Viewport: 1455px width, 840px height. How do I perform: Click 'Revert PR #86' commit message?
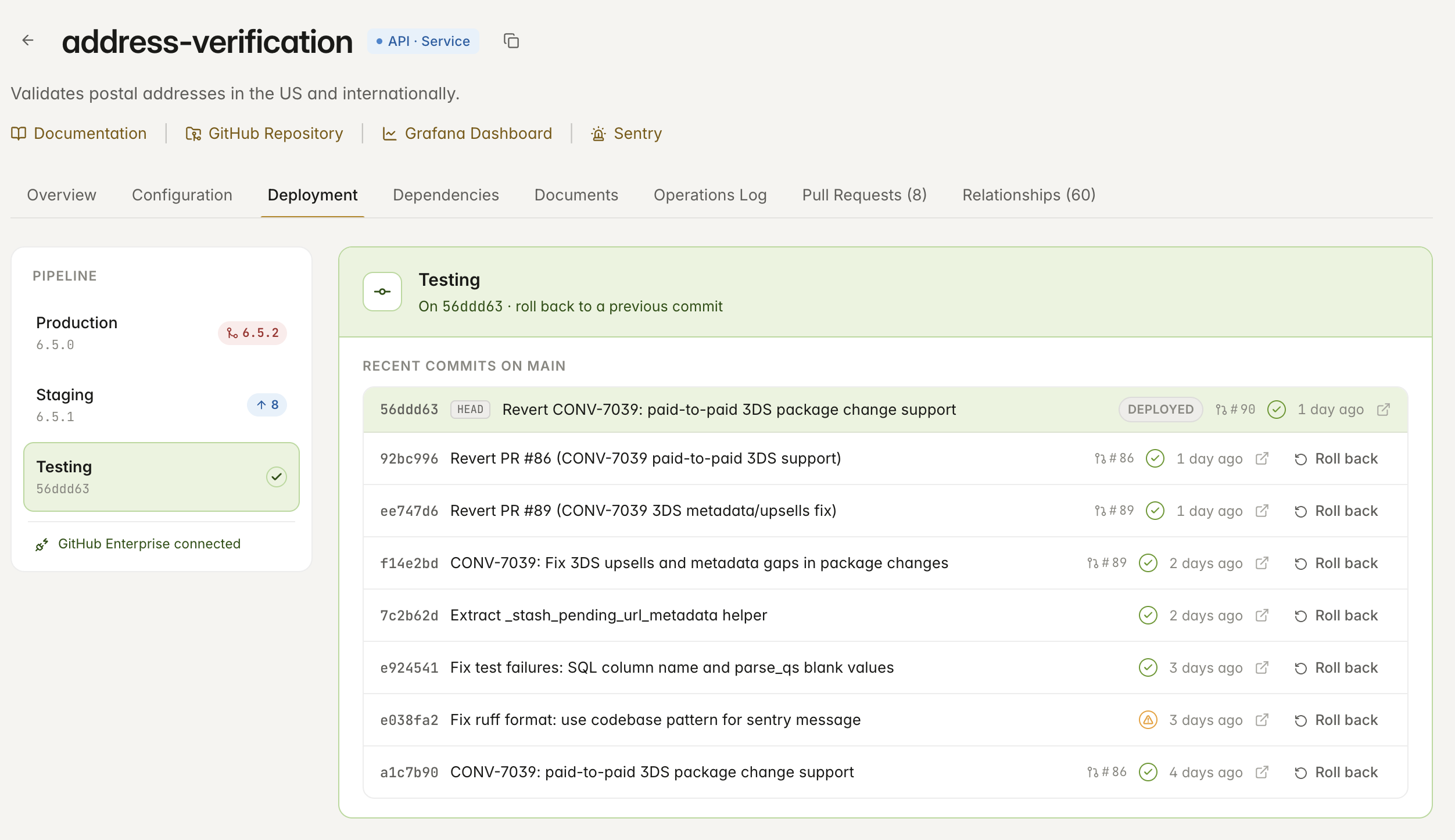coord(646,458)
